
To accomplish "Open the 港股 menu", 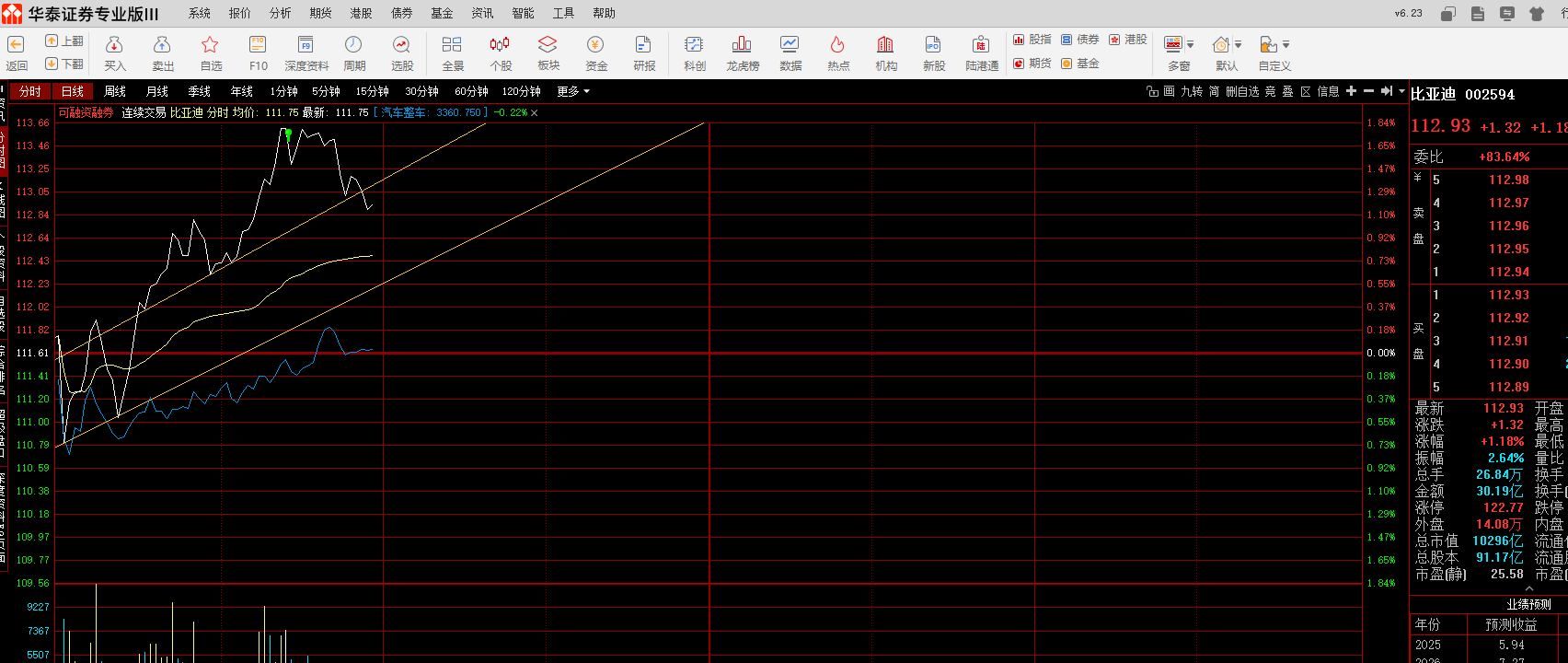I will tap(362, 13).
